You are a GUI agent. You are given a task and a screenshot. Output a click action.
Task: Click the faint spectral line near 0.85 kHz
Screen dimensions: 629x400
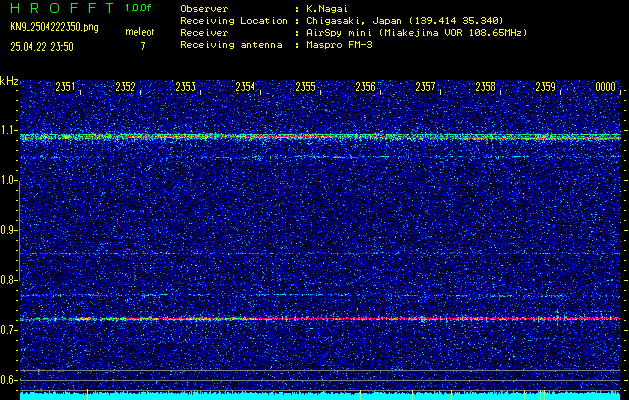pyautogui.click(x=320, y=254)
